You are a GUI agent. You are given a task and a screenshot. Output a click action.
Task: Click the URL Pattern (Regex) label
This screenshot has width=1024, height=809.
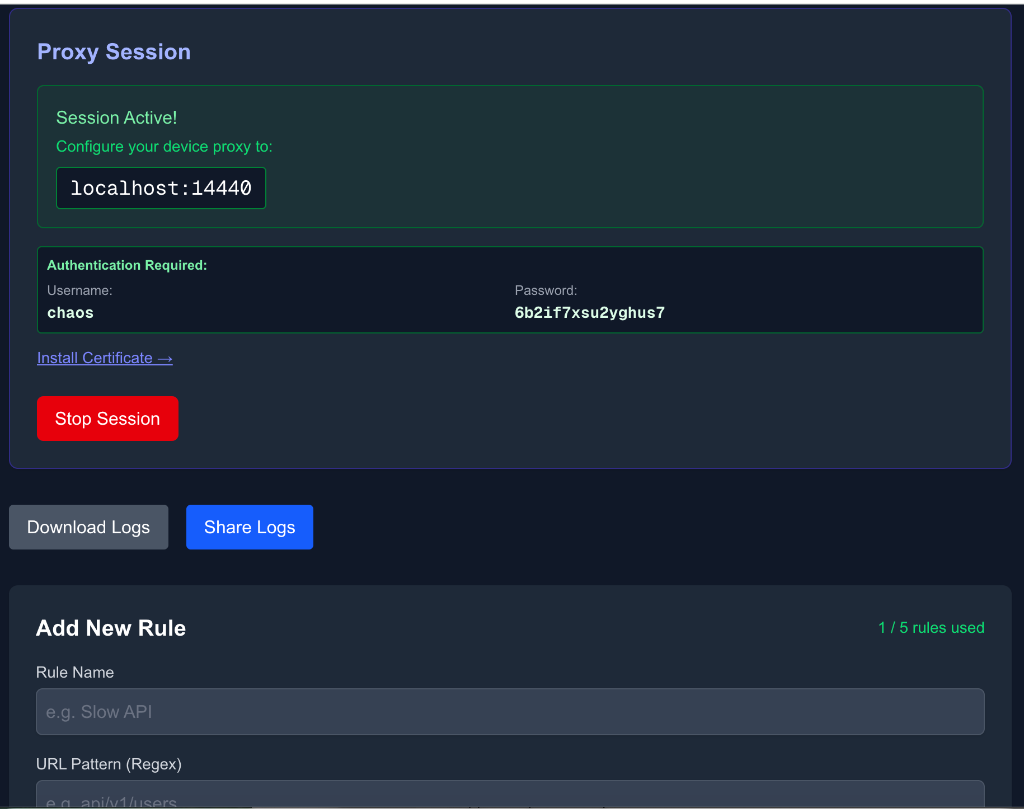click(109, 764)
